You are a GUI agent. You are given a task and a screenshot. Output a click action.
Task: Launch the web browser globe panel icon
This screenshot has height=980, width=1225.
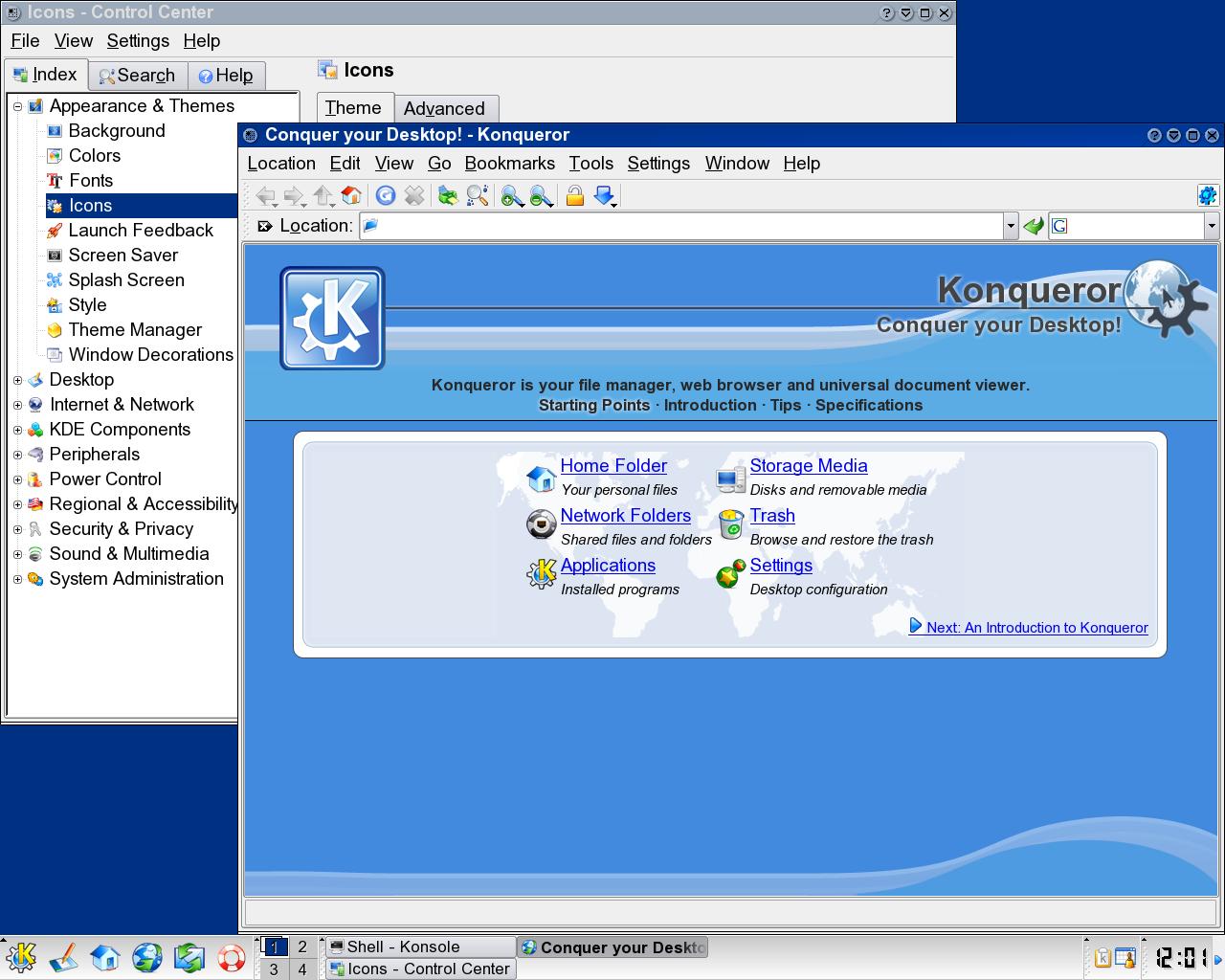tap(146, 957)
